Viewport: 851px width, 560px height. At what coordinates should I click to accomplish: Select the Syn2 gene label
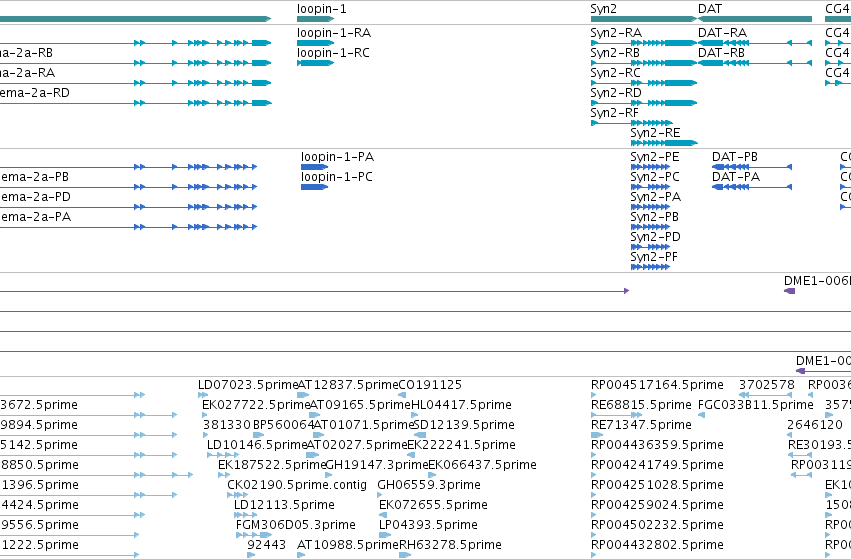pos(604,9)
